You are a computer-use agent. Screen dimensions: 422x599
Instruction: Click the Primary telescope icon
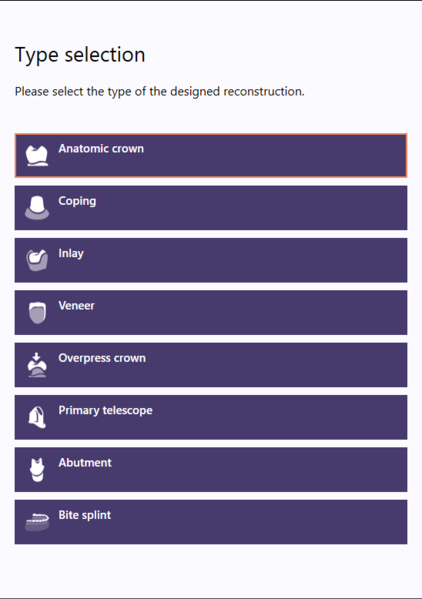coord(37,417)
